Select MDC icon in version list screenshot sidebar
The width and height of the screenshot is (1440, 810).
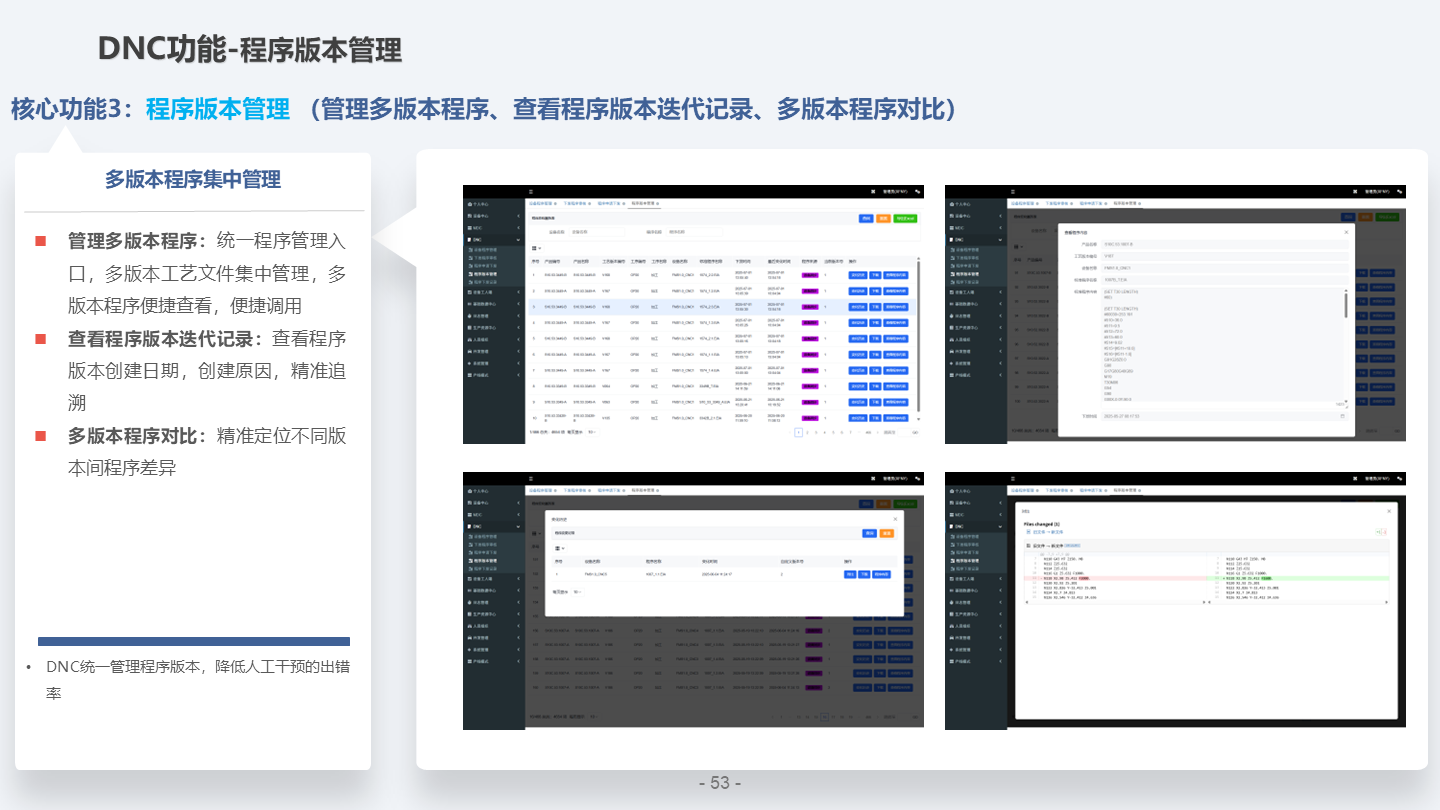pyautogui.click(x=470, y=228)
